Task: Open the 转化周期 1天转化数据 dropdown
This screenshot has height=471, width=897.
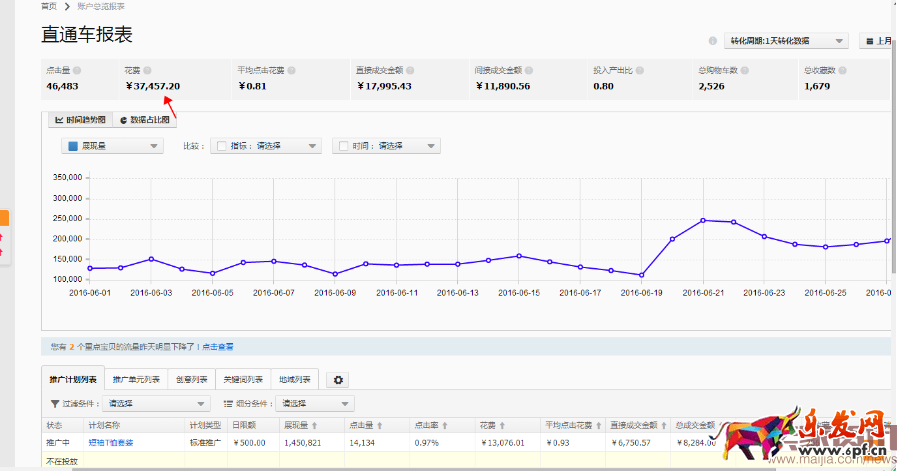Action: 786,41
